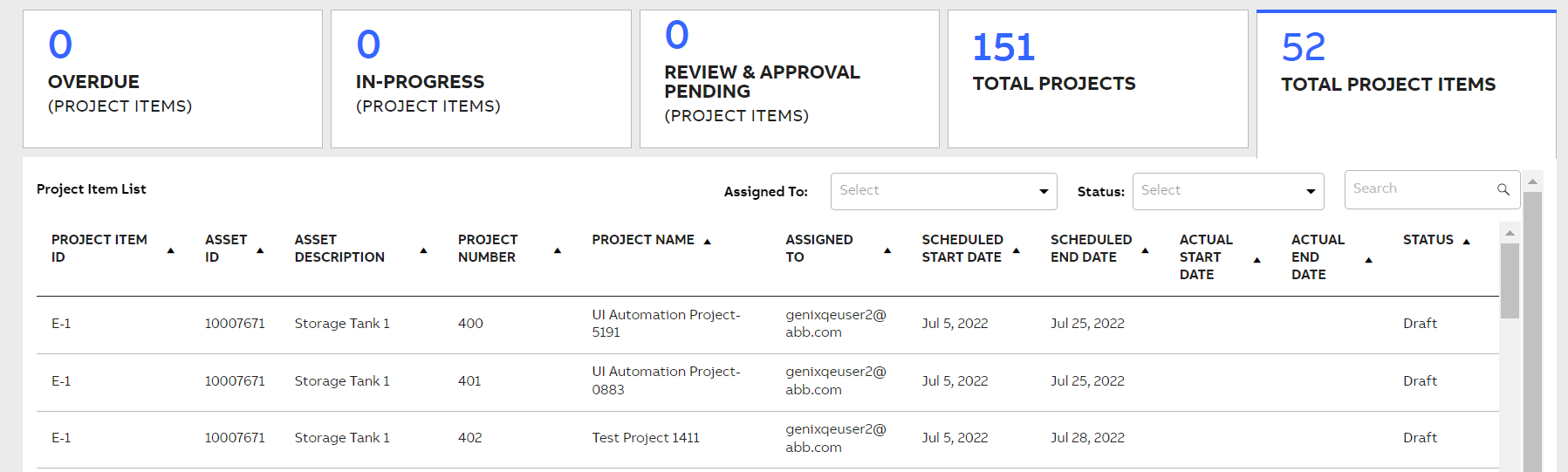The height and width of the screenshot is (472, 1568).
Task: Sort by Actual Start Date arrow
Action: click(x=1256, y=260)
